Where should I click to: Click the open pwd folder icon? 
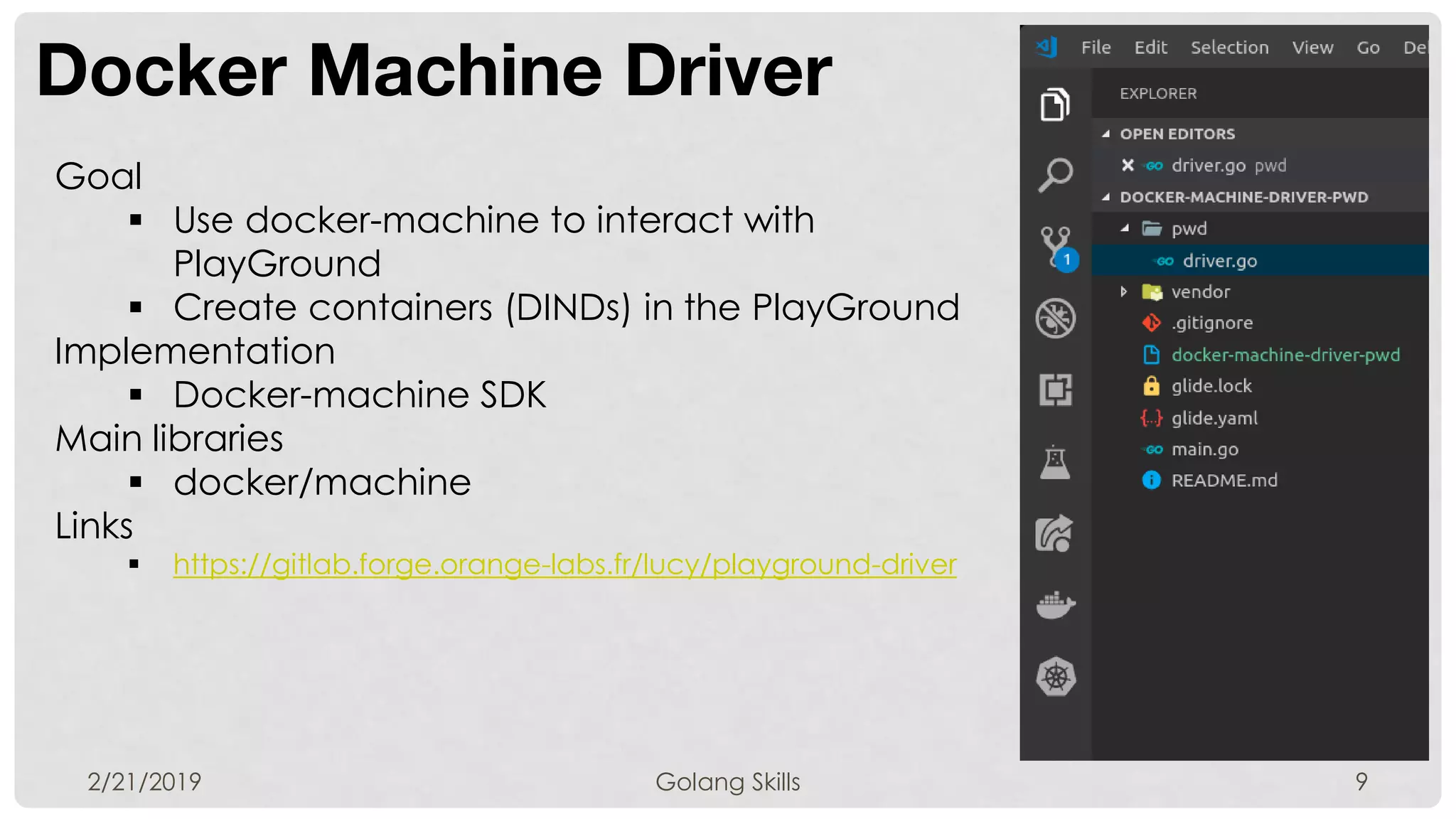pos(1152,229)
